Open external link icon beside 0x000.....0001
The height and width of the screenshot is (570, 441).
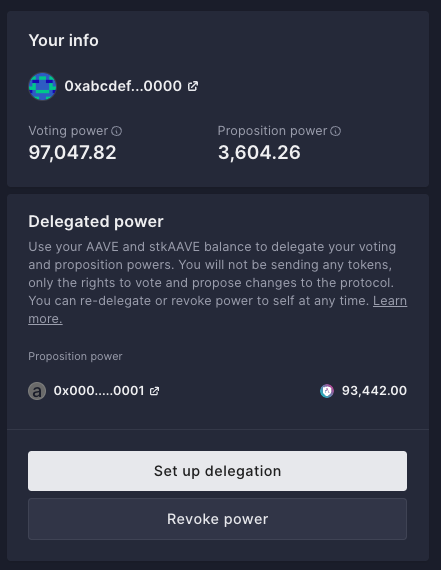coord(155,391)
